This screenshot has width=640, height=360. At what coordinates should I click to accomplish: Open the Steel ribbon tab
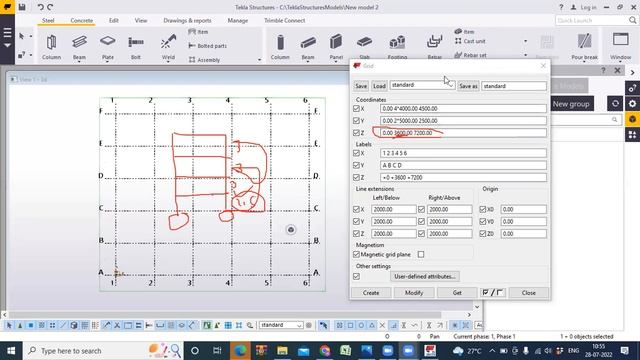[48, 20]
